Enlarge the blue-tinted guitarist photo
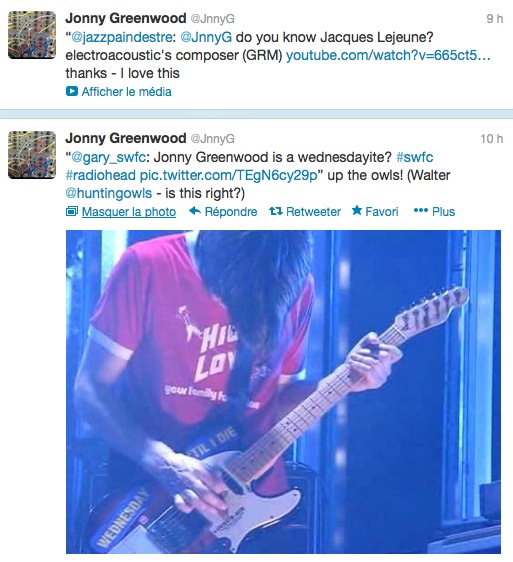513x562 pixels. click(x=283, y=392)
